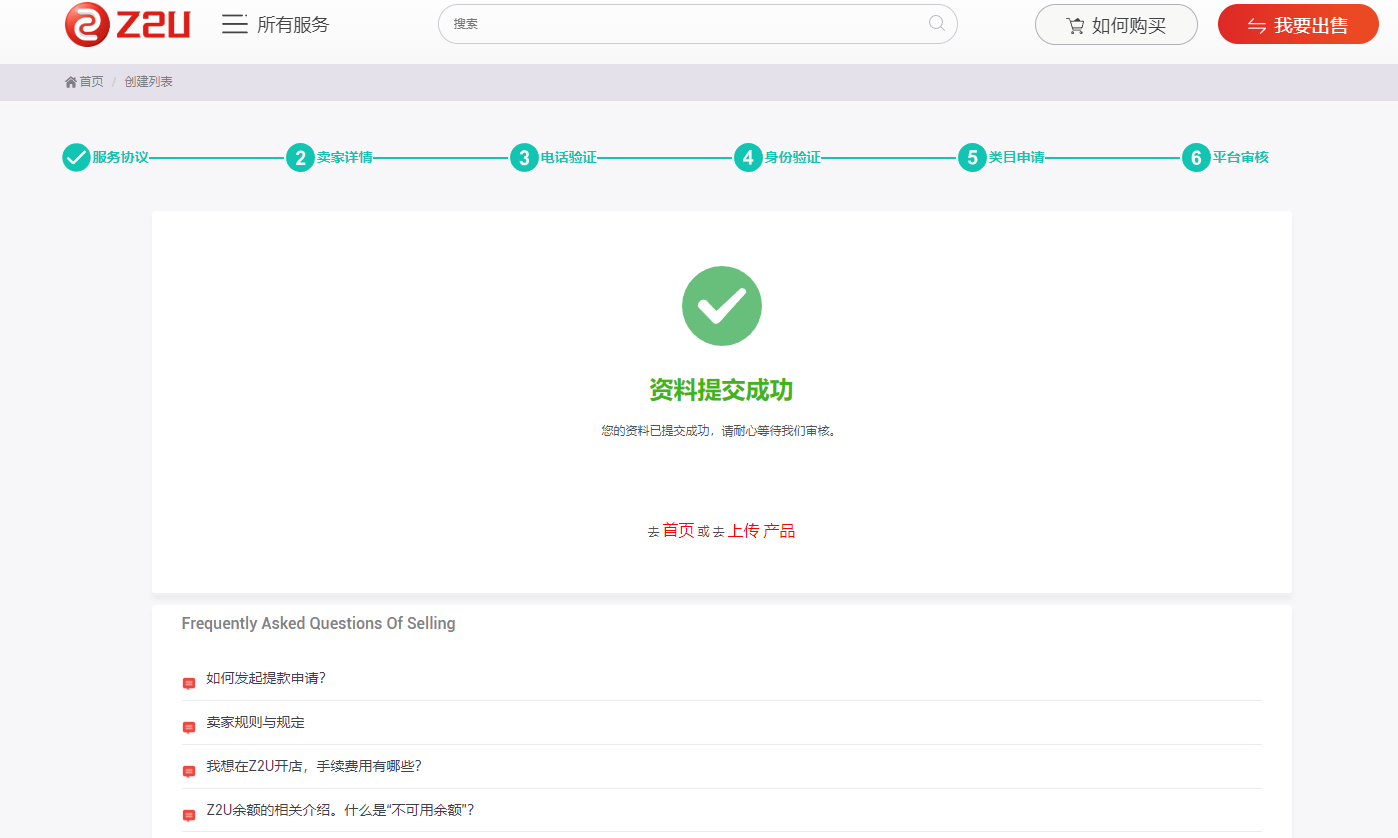Image resolution: width=1398 pixels, height=838 pixels.
Task: Open the FAQ about Z2U余额 不可用余额
Action: coord(340,810)
